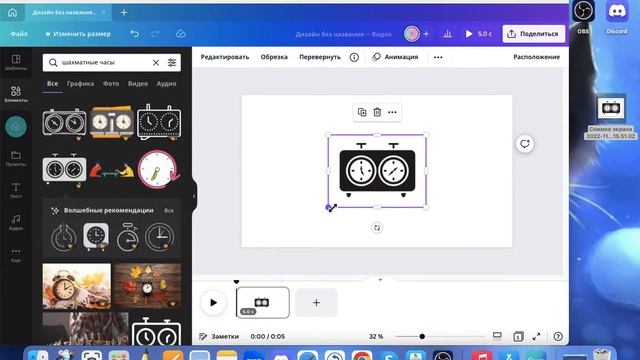The height and width of the screenshot is (360, 640).
Task: Duplicate selected element icon
Action: click(x=362, y=112)
